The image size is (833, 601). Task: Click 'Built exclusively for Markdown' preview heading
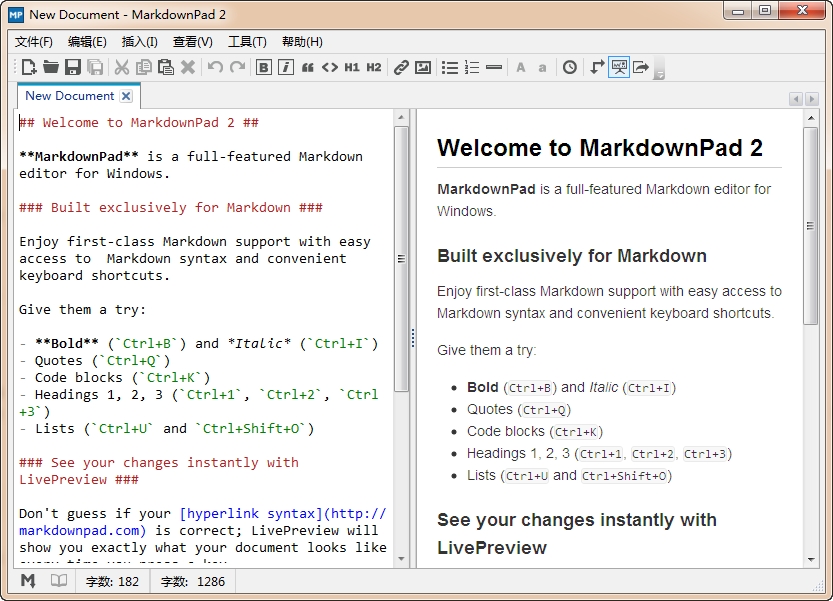572,256
